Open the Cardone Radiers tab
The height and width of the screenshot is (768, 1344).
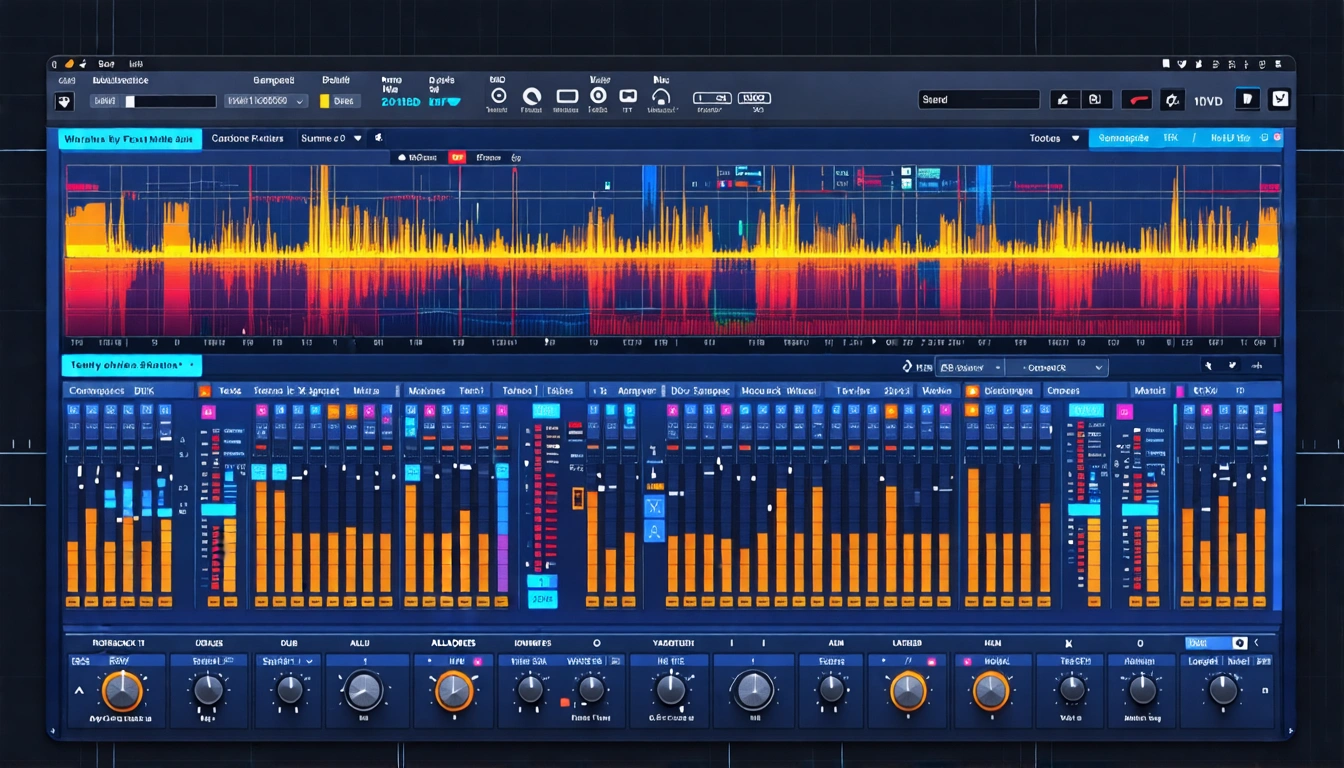[248, 139]
